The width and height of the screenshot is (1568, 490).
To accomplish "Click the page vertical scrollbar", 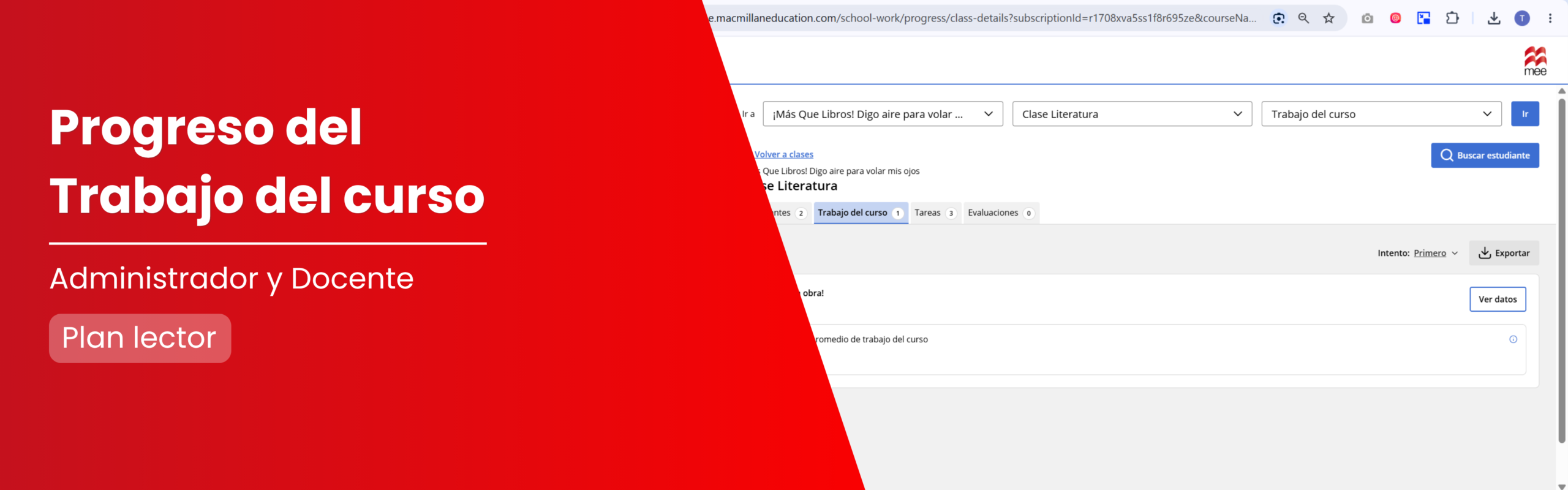I will [x=1562, y=269].
